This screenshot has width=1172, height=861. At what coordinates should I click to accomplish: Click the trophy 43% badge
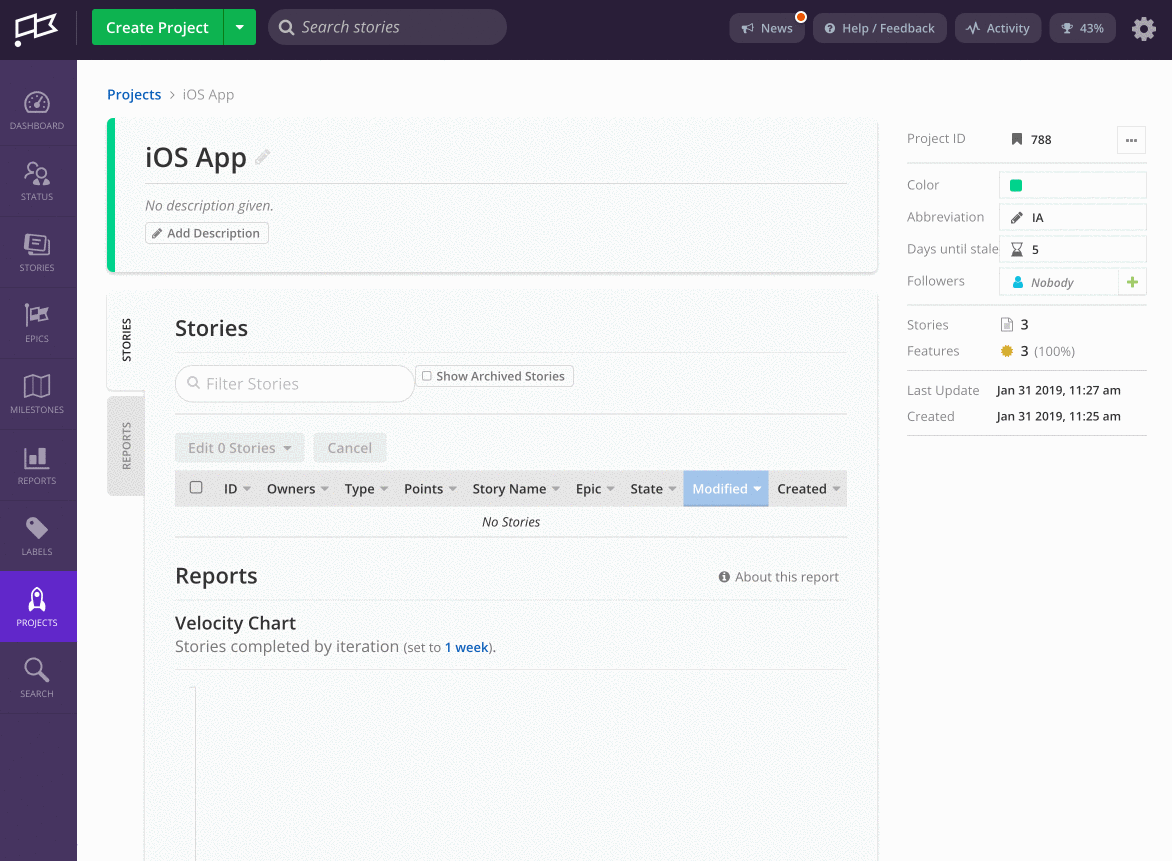1082,28
